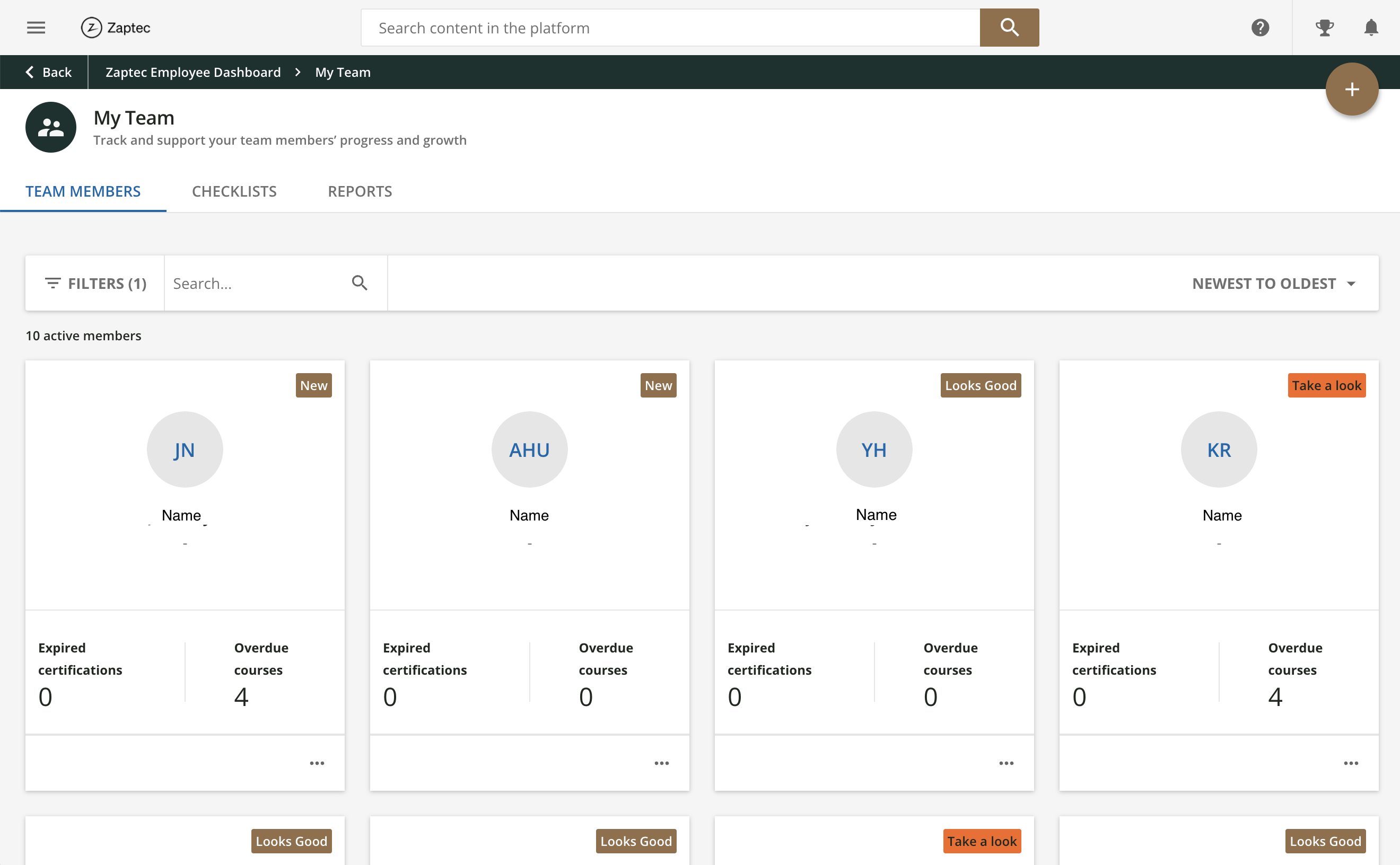
Task: Open three-dot menu on KR card
Action: (1351, 763)
